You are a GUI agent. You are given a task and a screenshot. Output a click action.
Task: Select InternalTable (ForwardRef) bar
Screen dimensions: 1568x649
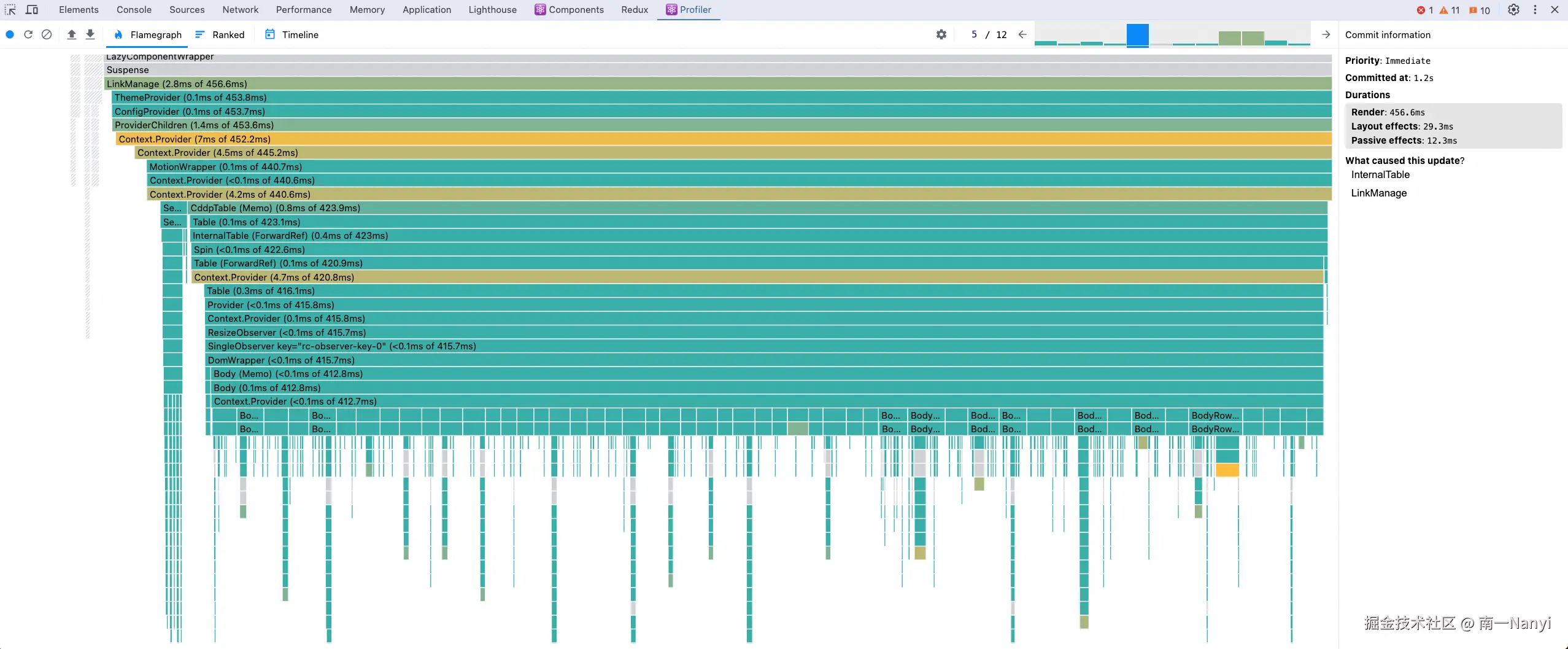click(759, 236)
